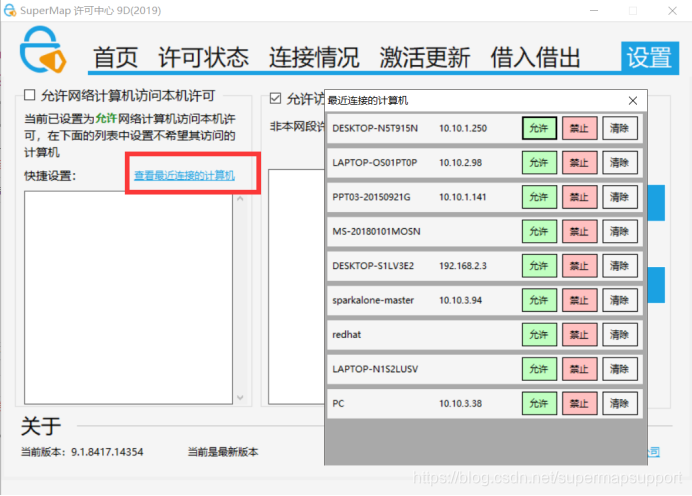
Task: Click version text 9.1.8417.14354
Action: click(107, 452)
